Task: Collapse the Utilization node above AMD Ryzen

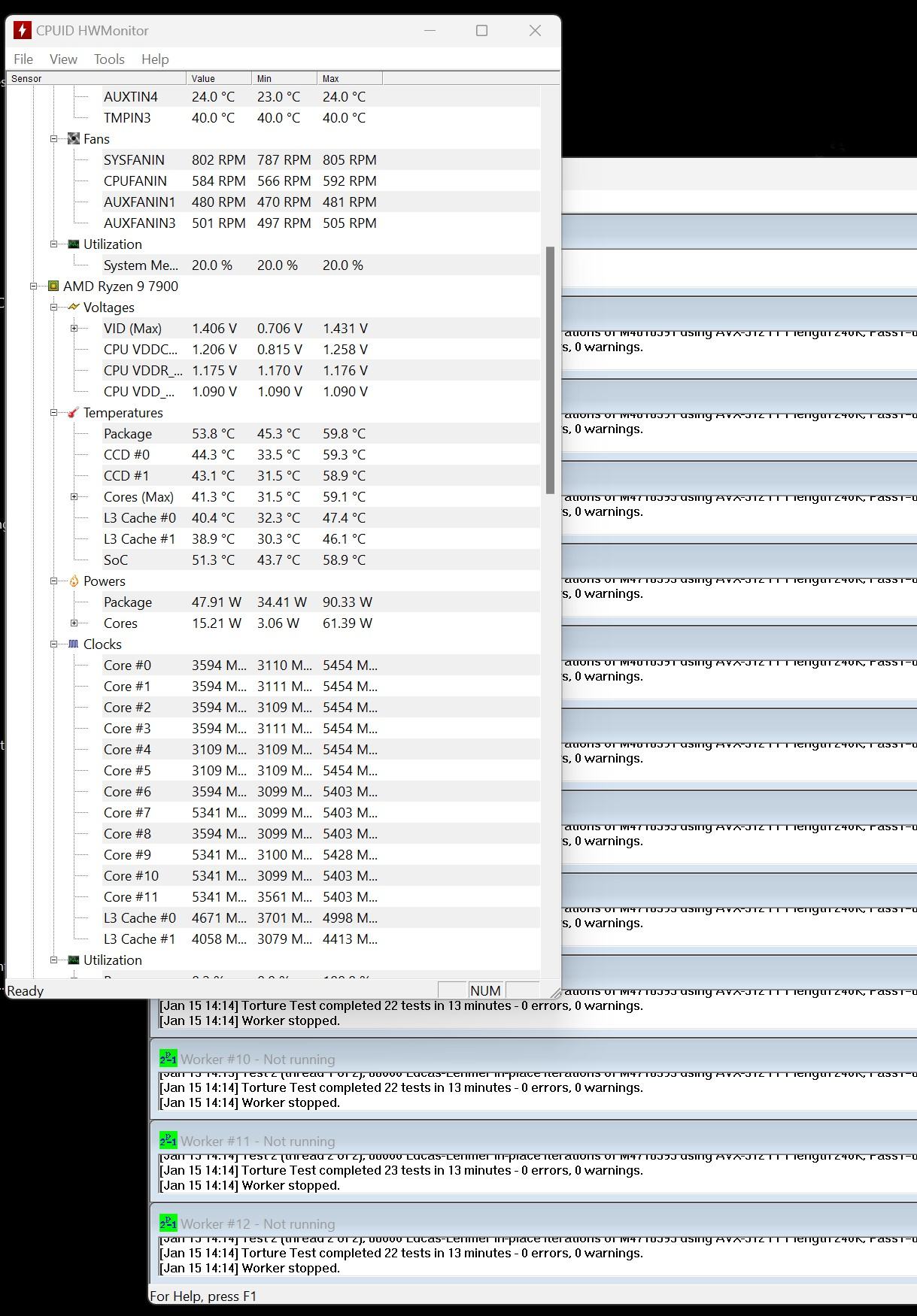Action: (x=54, y=244)
